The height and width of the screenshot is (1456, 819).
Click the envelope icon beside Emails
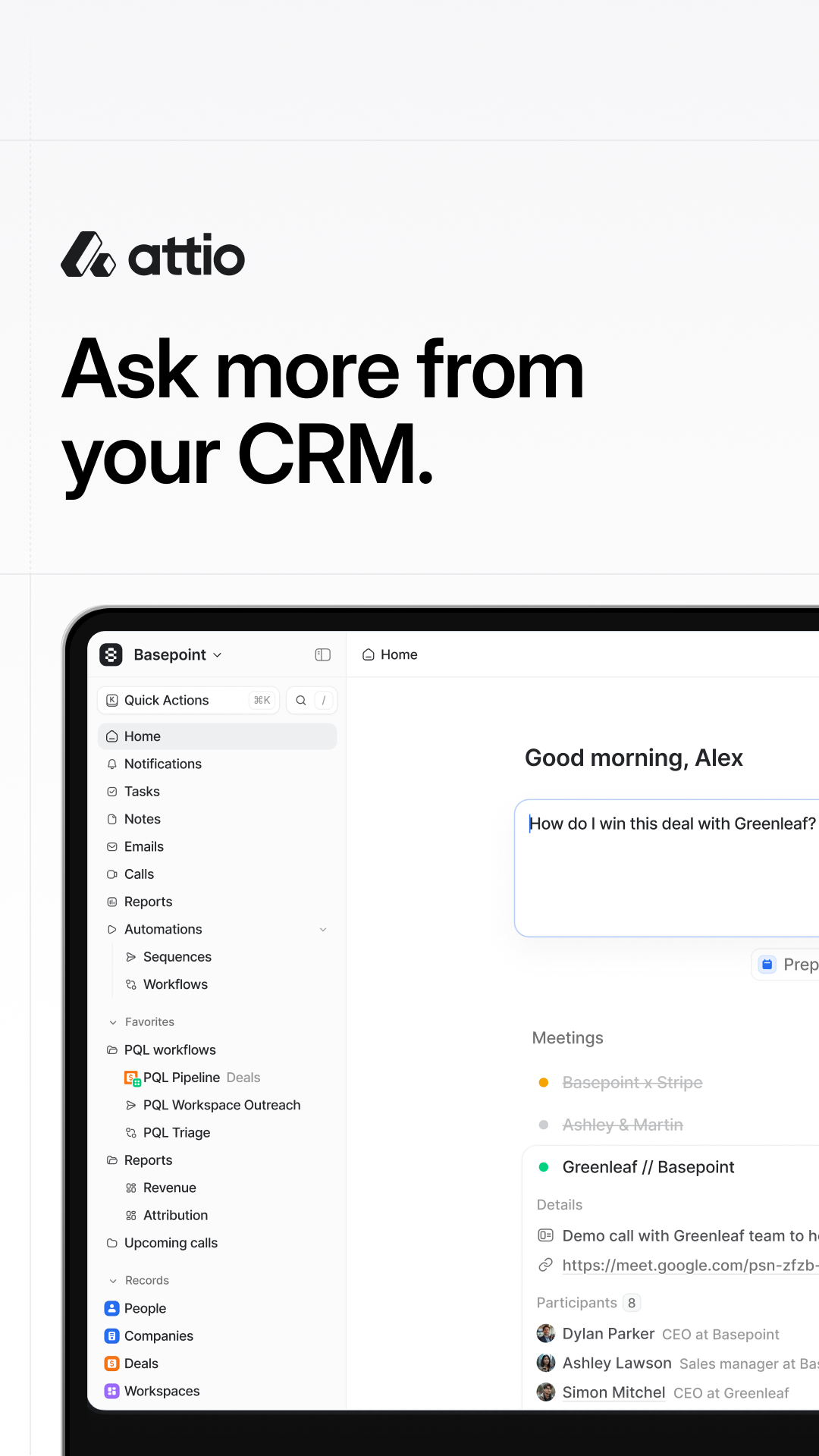[x=112, y=846]
